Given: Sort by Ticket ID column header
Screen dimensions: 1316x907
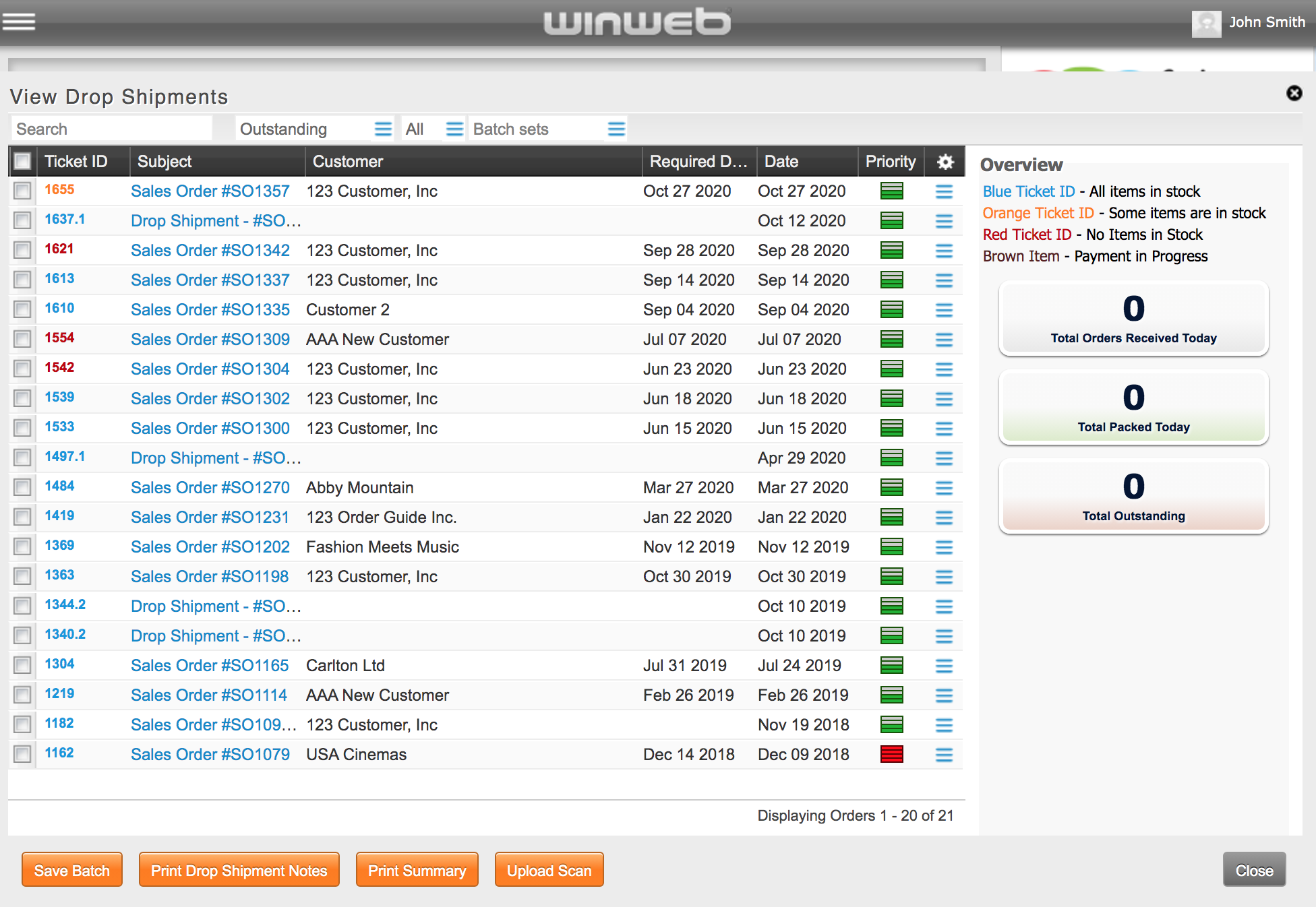Looking at the screenshot, I should pyautogui.click(x=76, y=162).
